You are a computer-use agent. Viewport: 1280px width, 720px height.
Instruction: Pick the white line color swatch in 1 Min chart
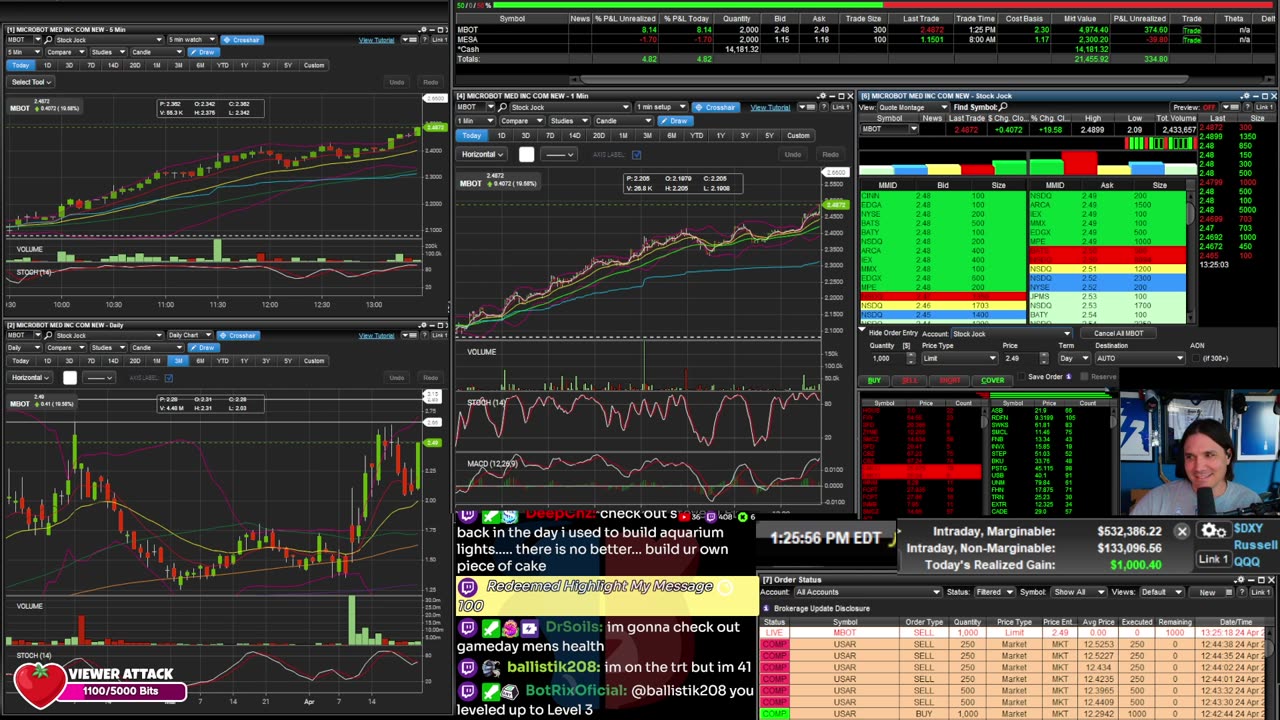point(527,155)
